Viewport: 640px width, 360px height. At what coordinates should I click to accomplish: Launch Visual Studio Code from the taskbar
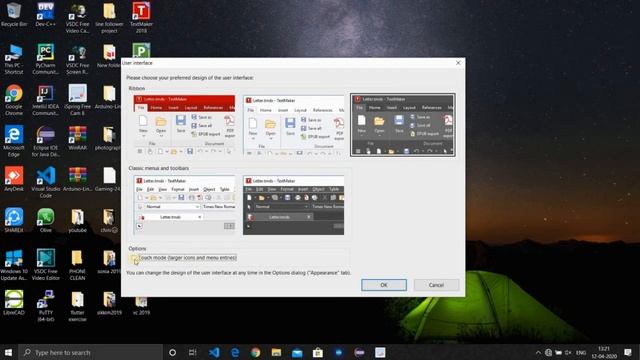coord(214,352)
